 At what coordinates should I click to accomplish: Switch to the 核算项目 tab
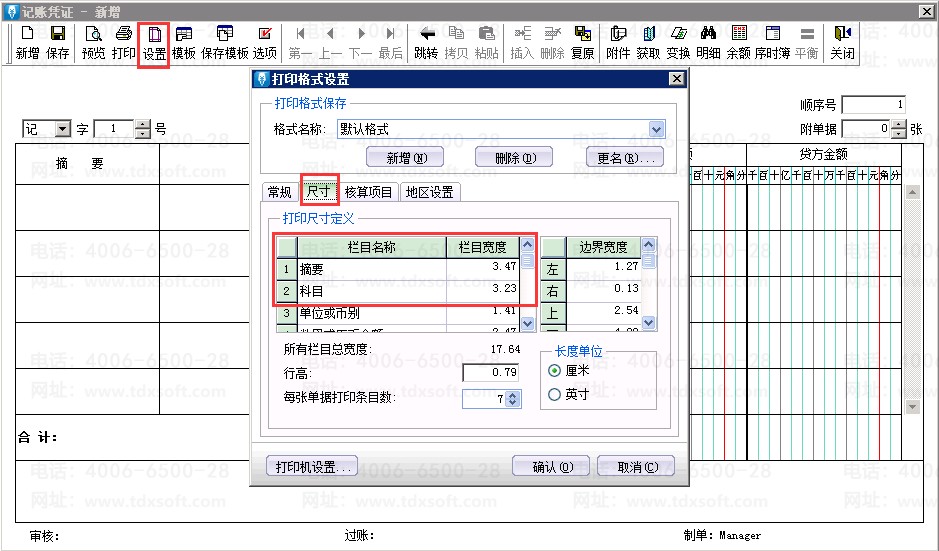pos(369,192)
